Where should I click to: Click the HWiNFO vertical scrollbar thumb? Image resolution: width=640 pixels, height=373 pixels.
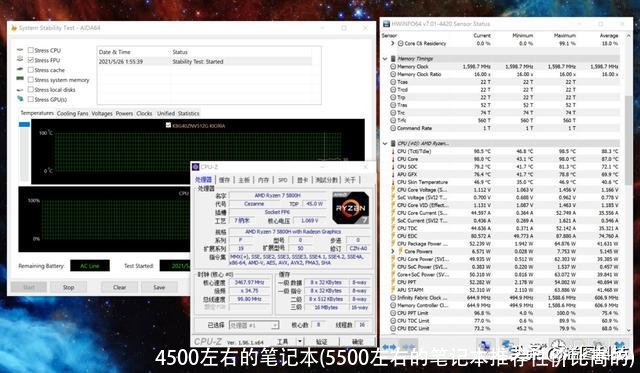pos(628,140)
